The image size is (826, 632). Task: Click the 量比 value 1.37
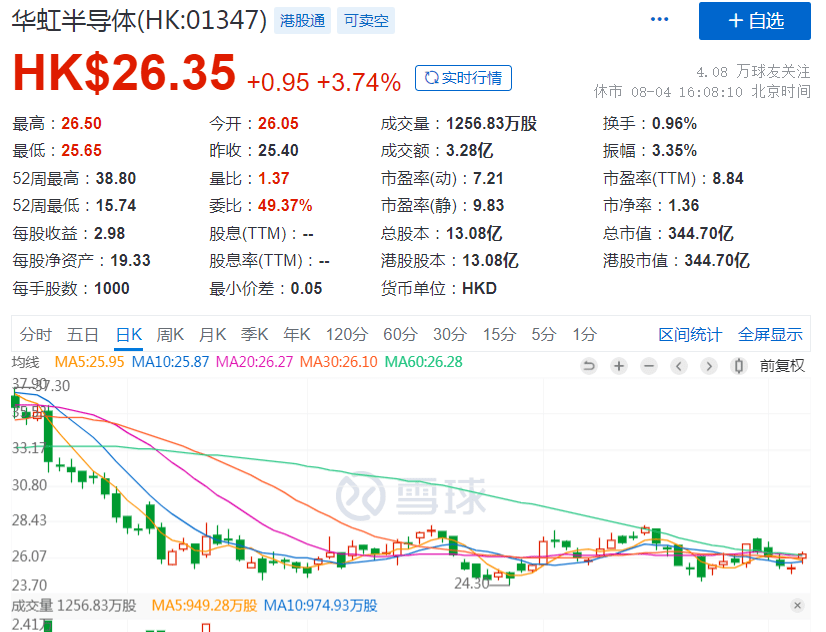coord(273,179)
